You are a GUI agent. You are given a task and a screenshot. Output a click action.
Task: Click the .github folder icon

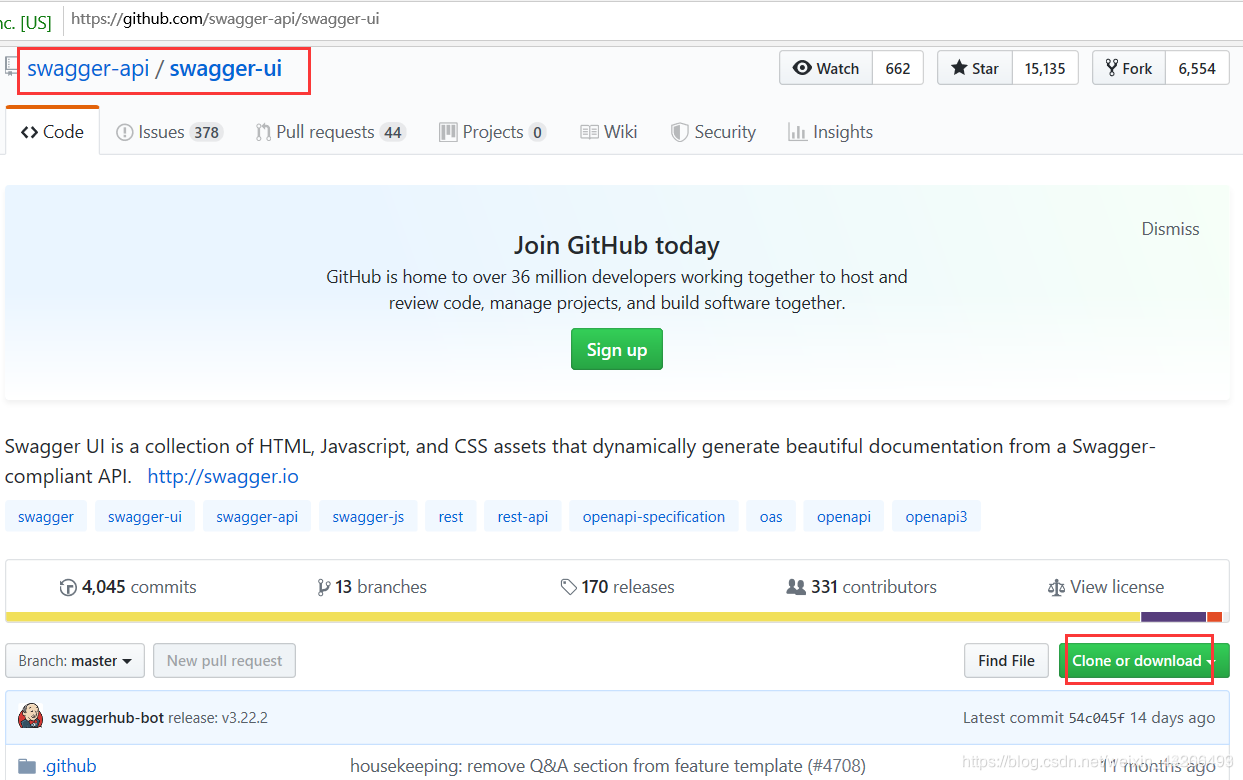[27, 767]
